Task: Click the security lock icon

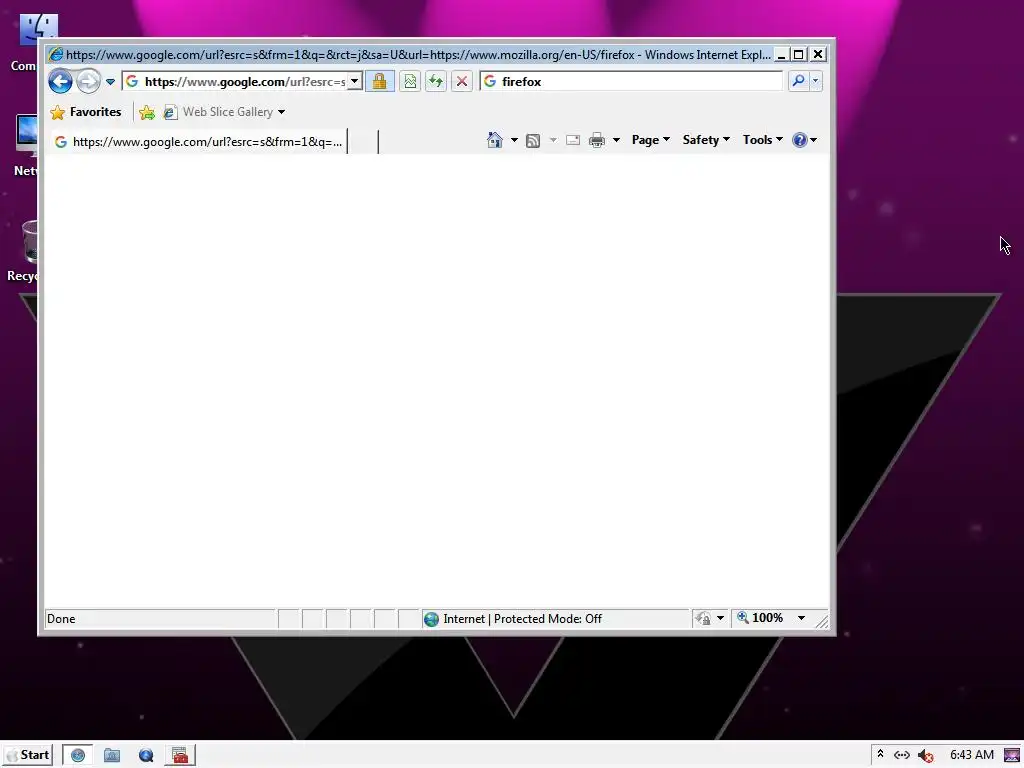Action: (379, 82)
